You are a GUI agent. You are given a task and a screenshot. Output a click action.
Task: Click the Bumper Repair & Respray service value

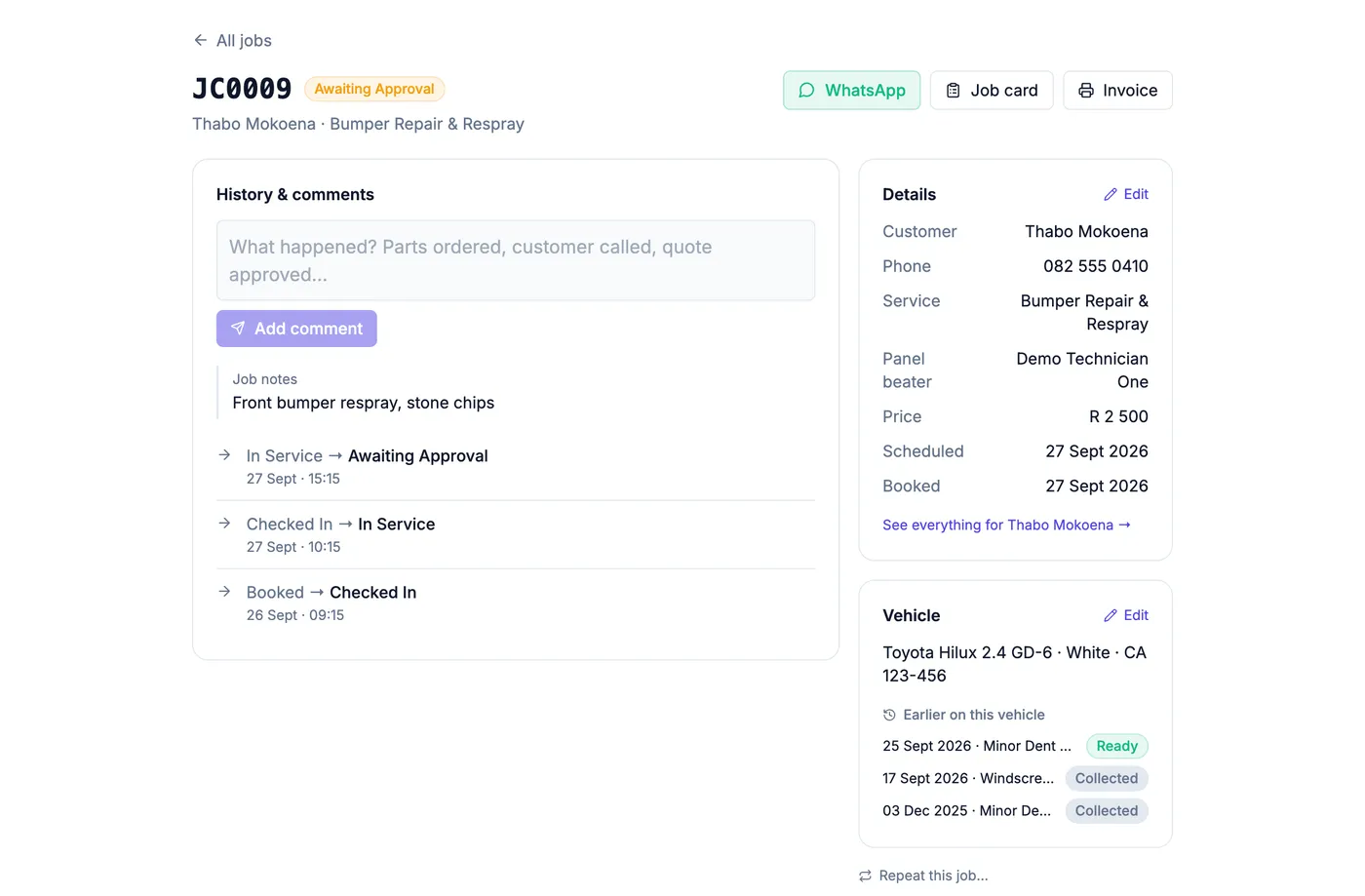click(x=1084, y=313)
